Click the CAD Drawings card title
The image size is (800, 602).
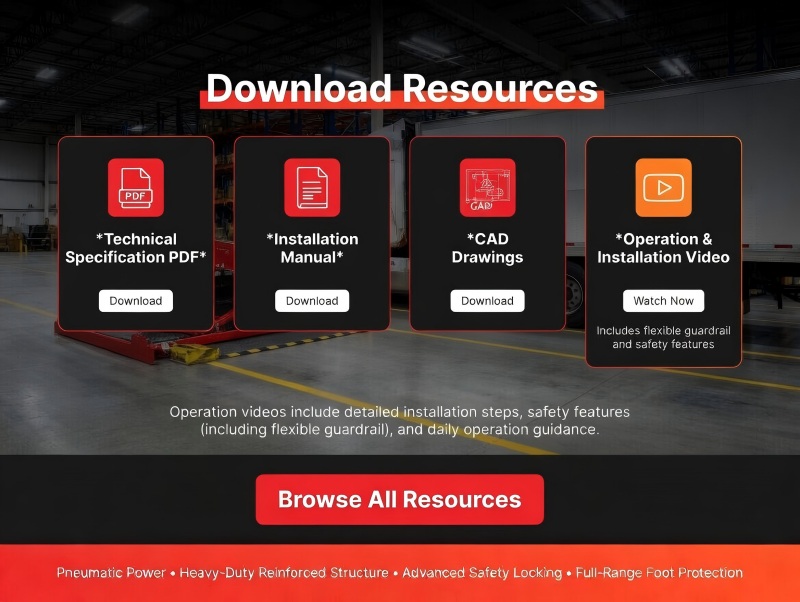[x=487, y=248]
